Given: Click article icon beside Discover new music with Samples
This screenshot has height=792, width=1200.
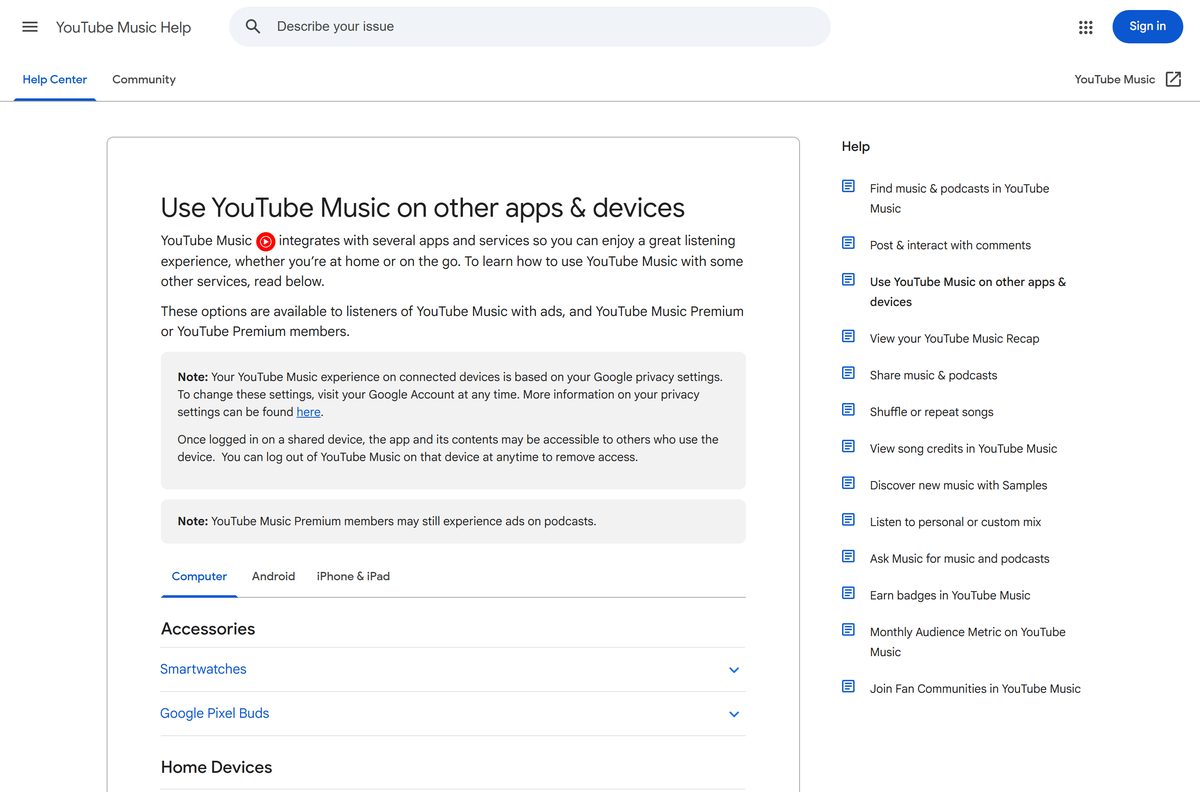Looking at the screenshot, I should pos(848,483).
